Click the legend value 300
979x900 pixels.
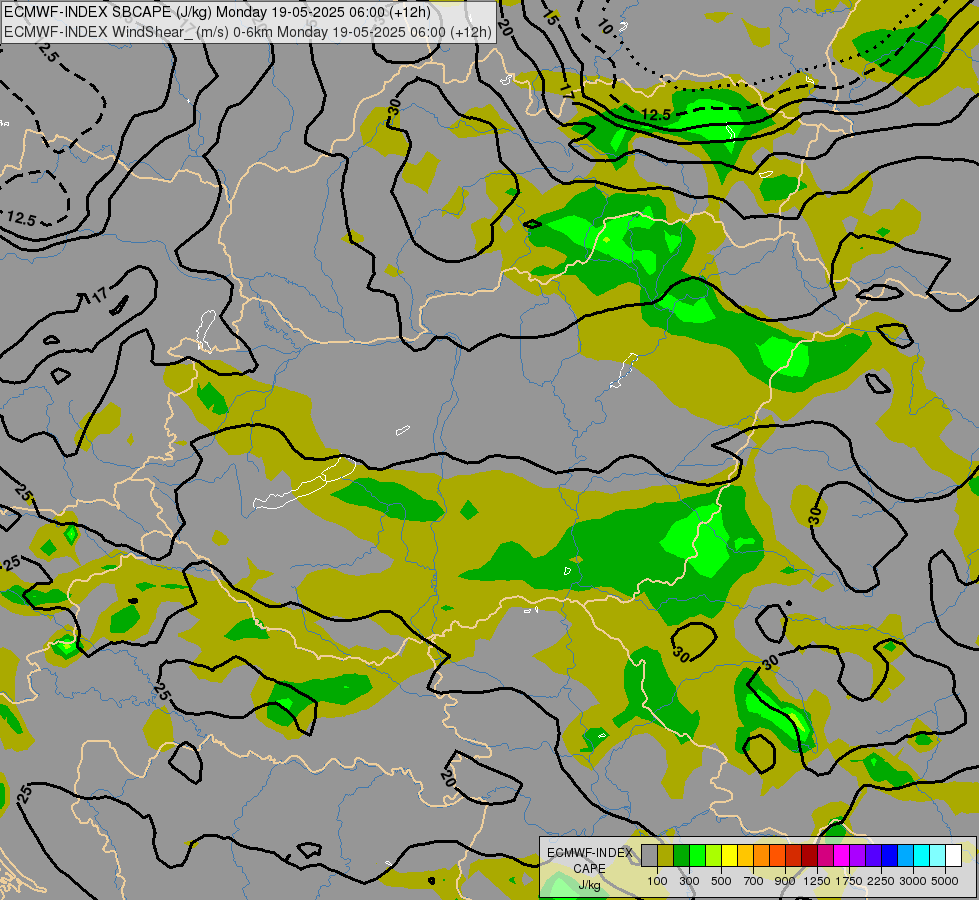[689, 881]
